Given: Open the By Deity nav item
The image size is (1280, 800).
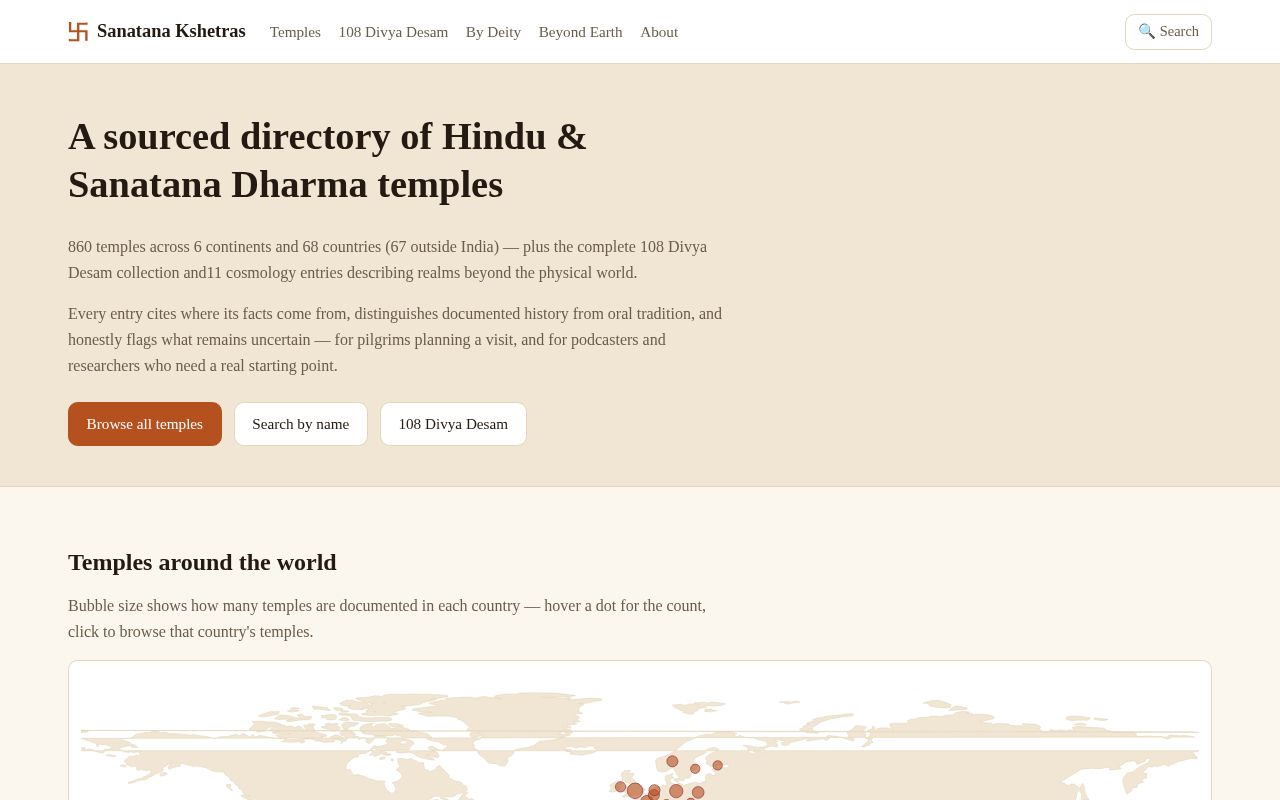Looking at the screenshot, I should pyautogui.click(x=493, y=32).
